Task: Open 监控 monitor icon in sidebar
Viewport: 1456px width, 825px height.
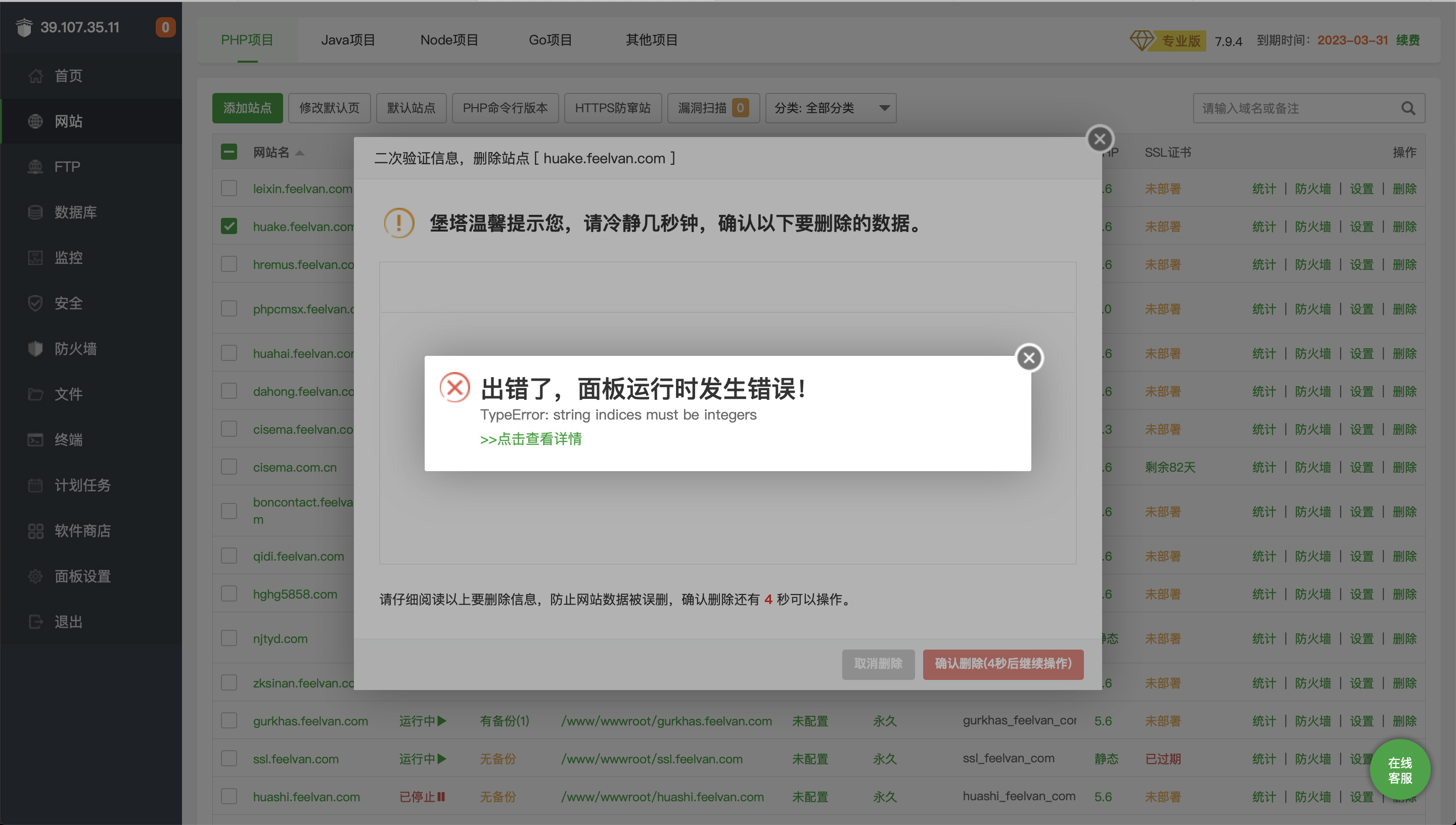Action: coord(35,258)
